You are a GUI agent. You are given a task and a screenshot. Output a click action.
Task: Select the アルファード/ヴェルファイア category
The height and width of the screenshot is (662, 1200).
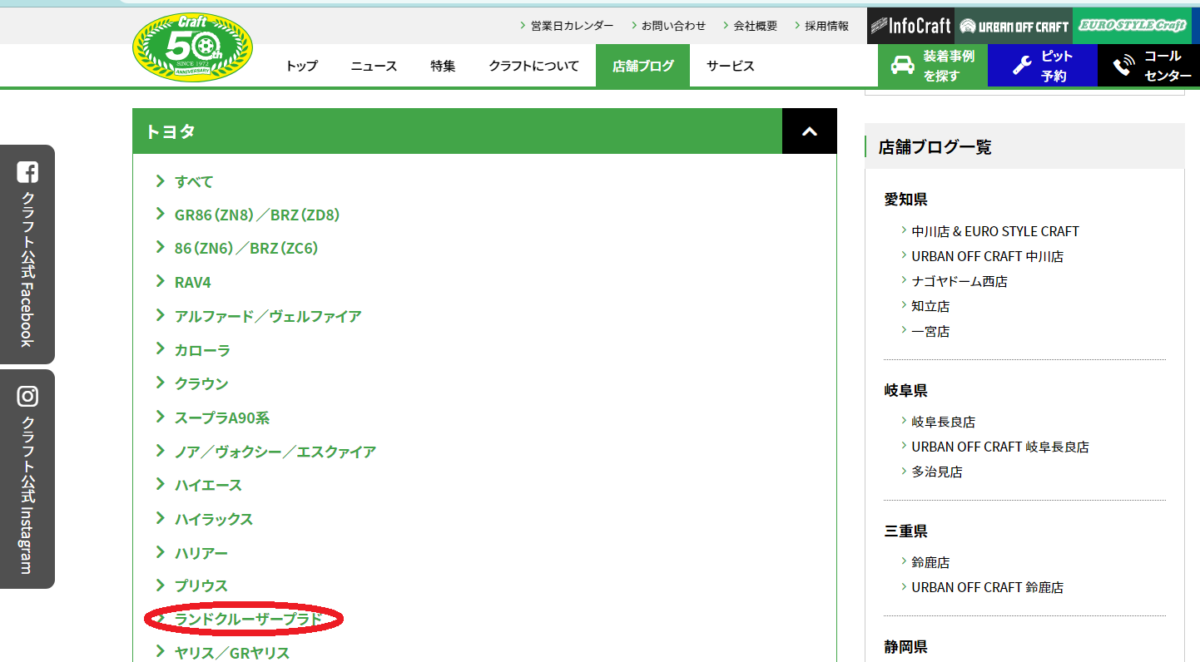point(267,316)
